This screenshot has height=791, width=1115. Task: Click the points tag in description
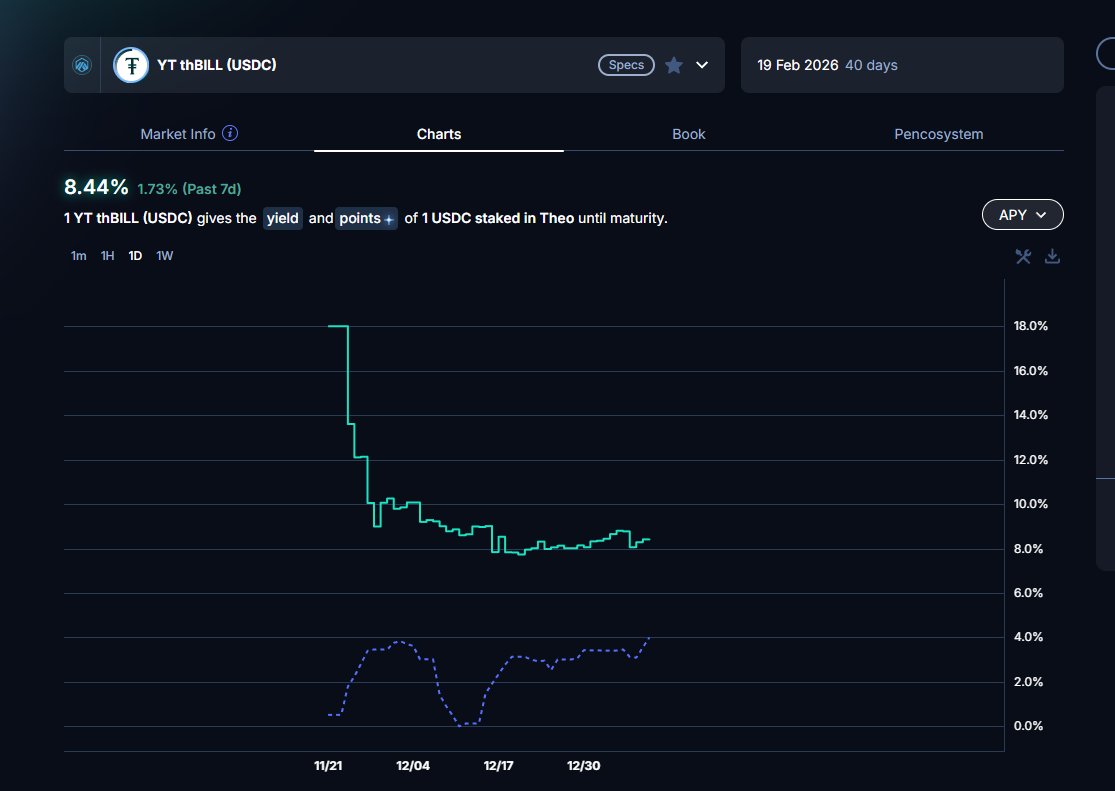366,218
